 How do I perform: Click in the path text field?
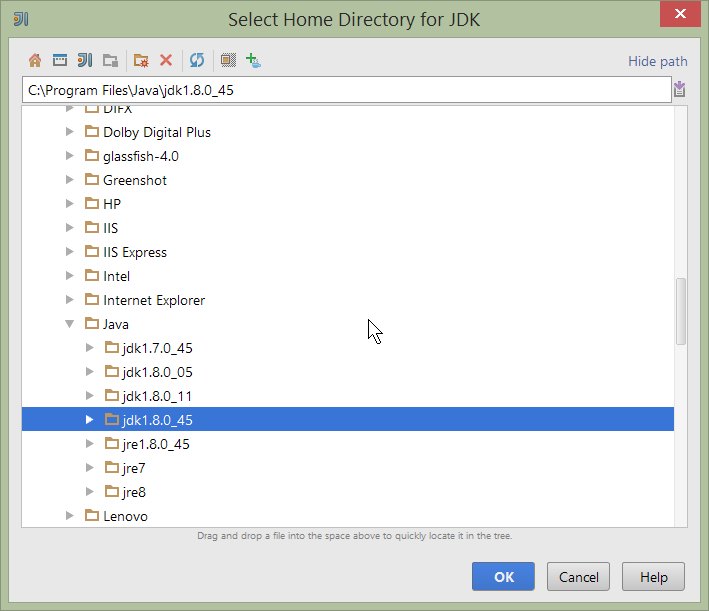[x=340, y=90]
